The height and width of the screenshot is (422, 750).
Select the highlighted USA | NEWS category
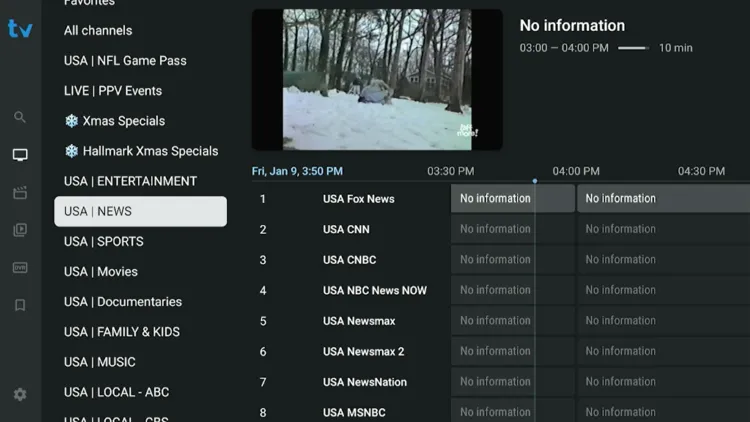(x=141, y=211)
